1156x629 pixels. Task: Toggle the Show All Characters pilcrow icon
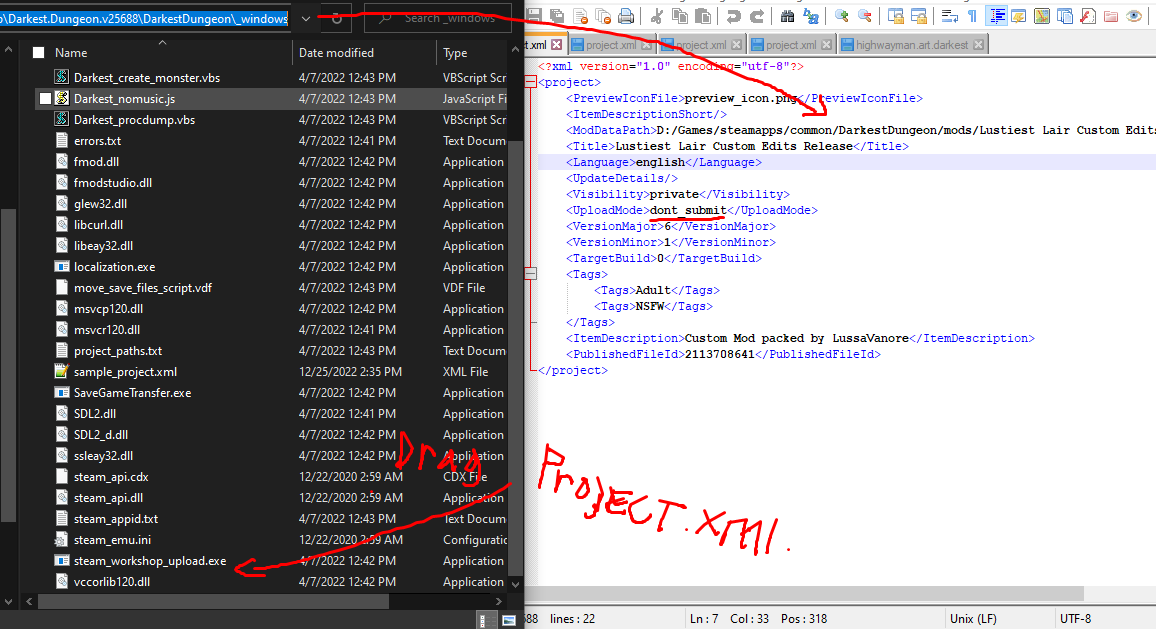972,16
